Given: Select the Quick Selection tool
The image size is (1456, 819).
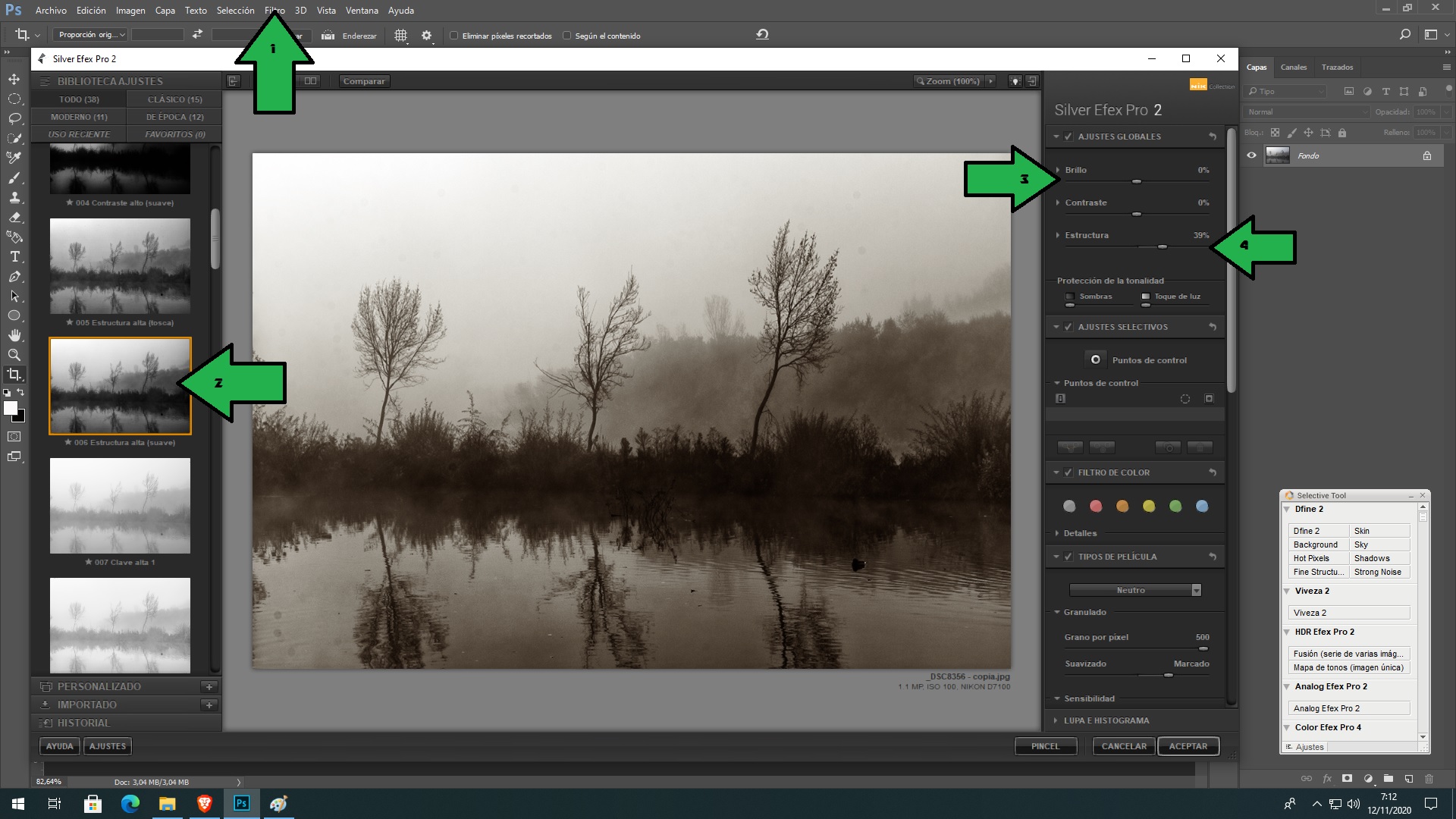Looking at the screenshot, I should pyautogui.click(x=14, y=138).
